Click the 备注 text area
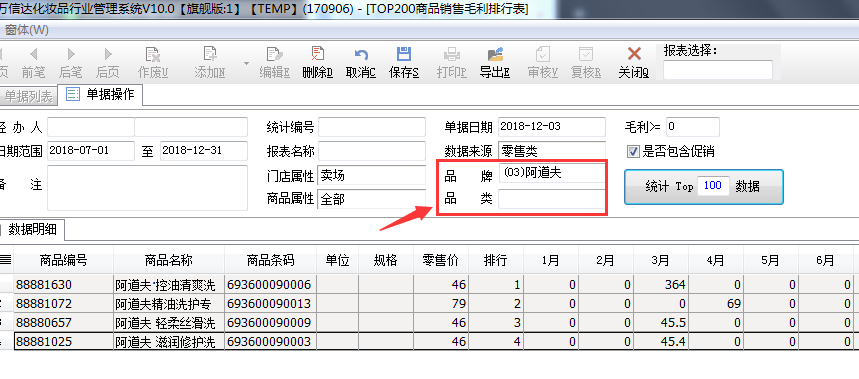This screenshot has height=379, width=859. click(147, 187)
